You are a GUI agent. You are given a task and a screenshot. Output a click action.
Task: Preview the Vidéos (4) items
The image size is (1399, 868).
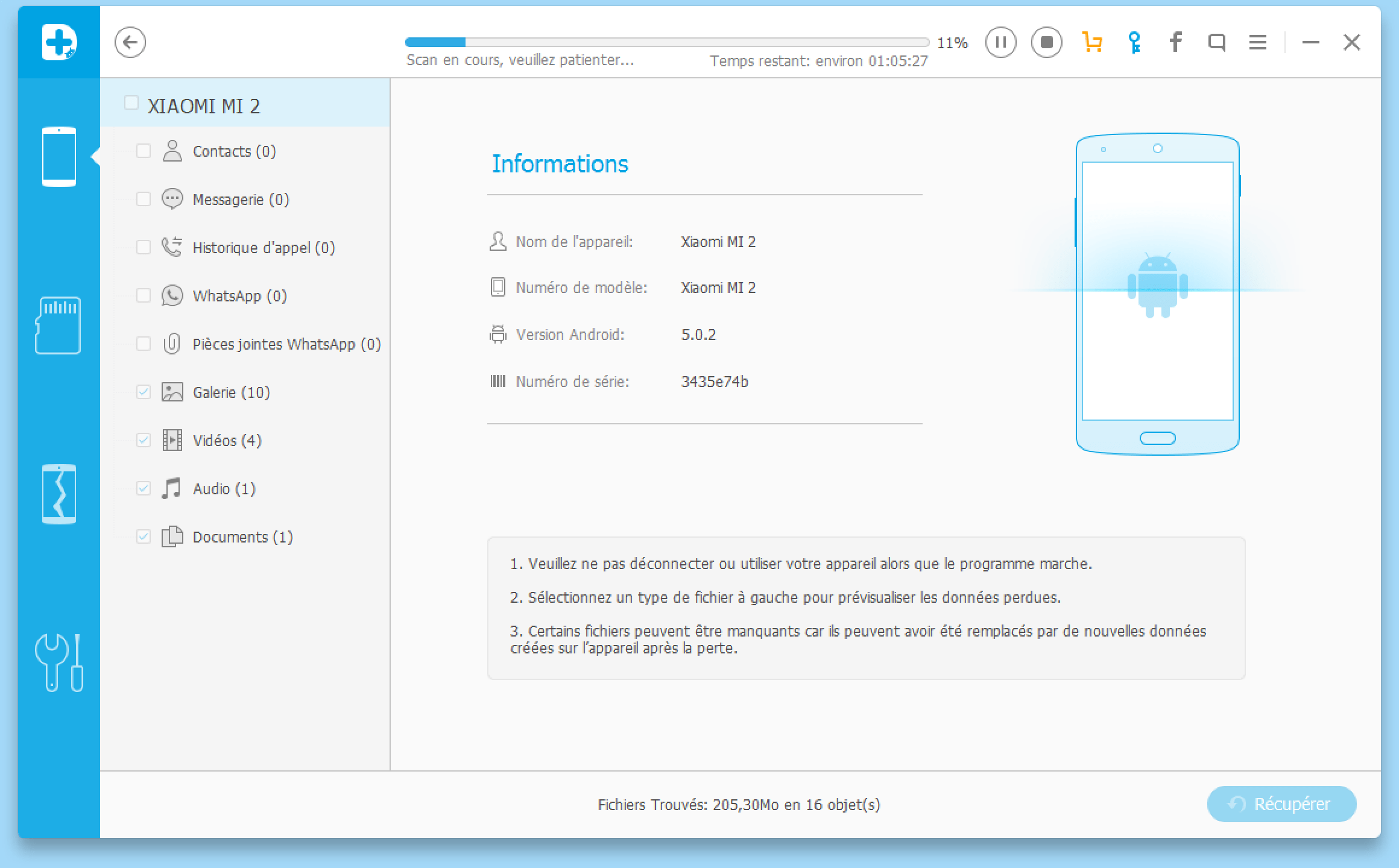coord(227,441)
